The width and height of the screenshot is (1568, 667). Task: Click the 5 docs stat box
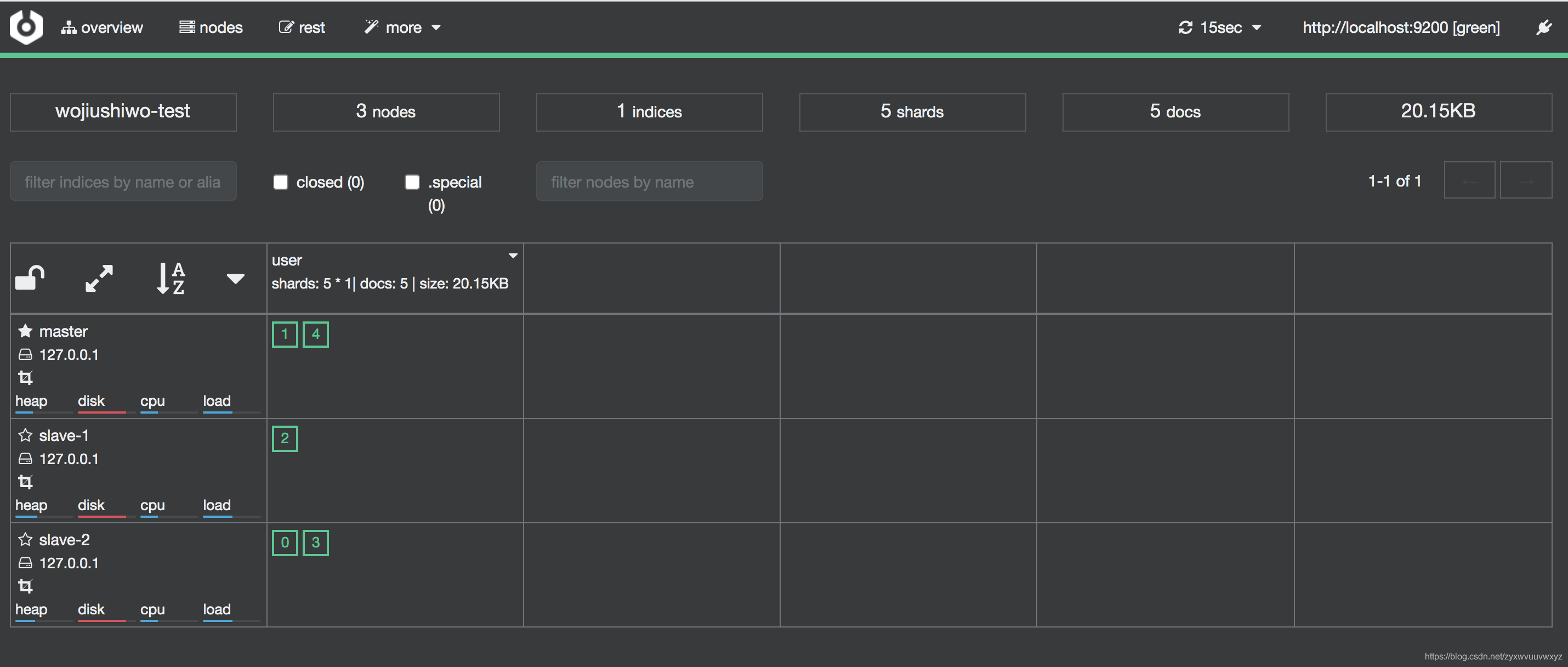coord(1175,112)
